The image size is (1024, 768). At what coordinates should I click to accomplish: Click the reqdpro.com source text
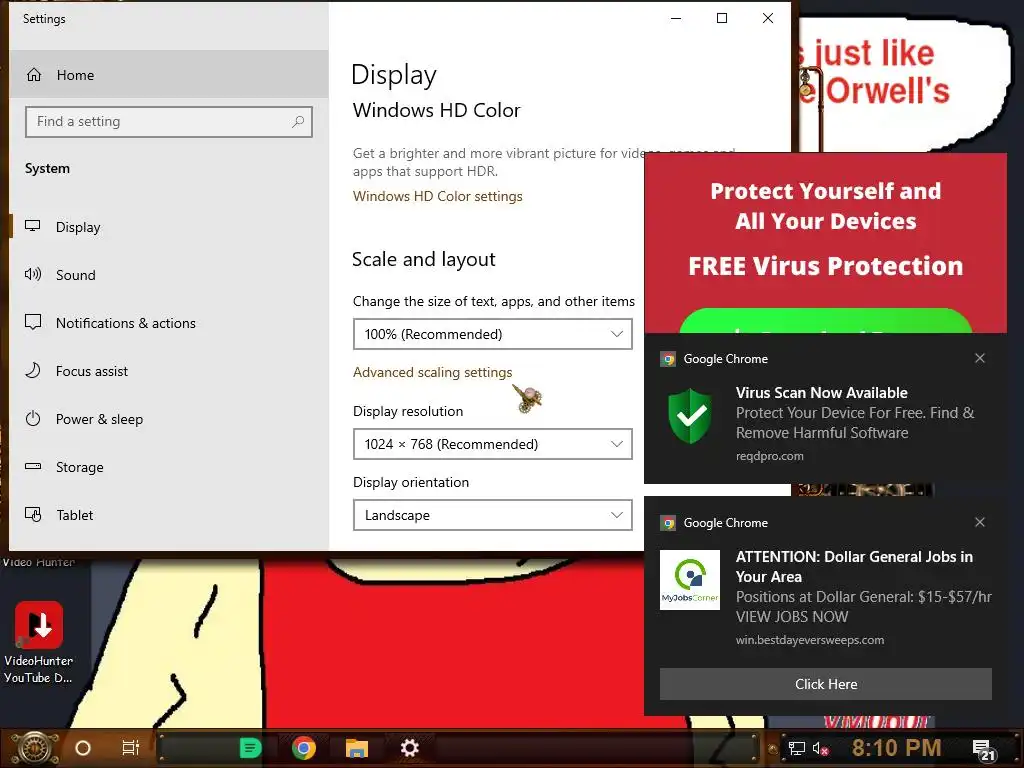click(769, 456)
